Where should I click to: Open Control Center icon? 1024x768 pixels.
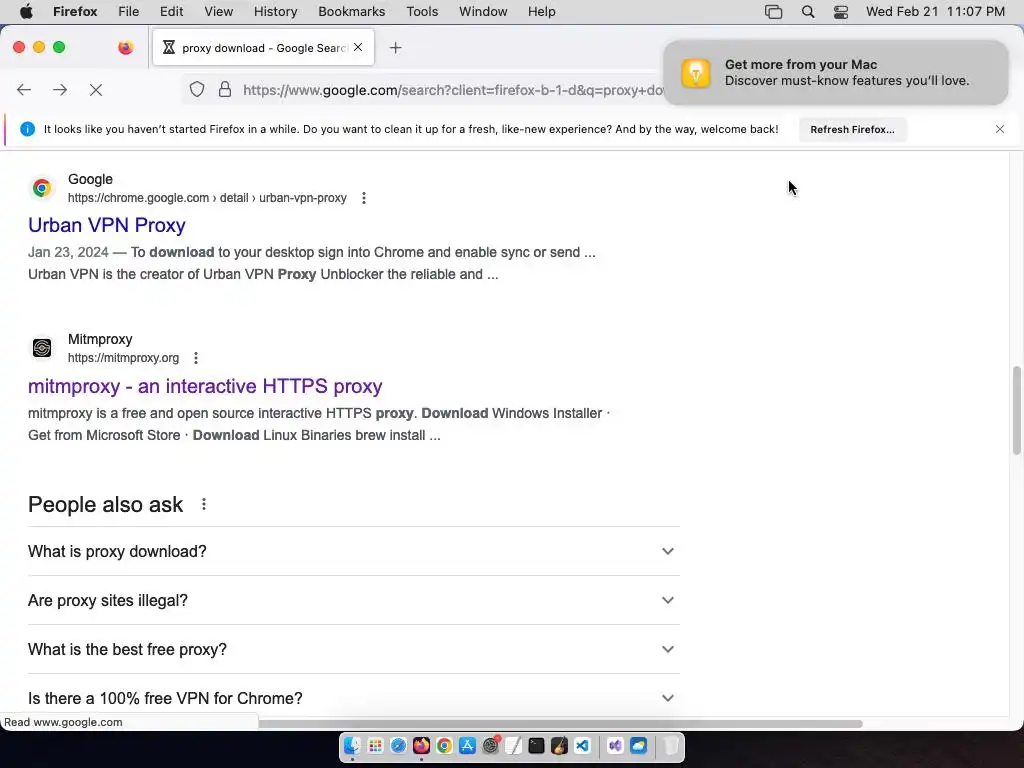(x=840, y=11)
